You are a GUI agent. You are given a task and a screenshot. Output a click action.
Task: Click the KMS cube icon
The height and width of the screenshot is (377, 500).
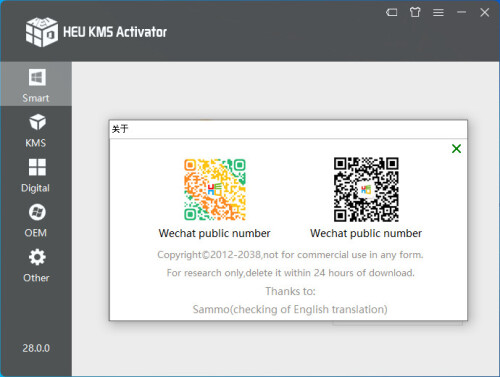(37, 122)
